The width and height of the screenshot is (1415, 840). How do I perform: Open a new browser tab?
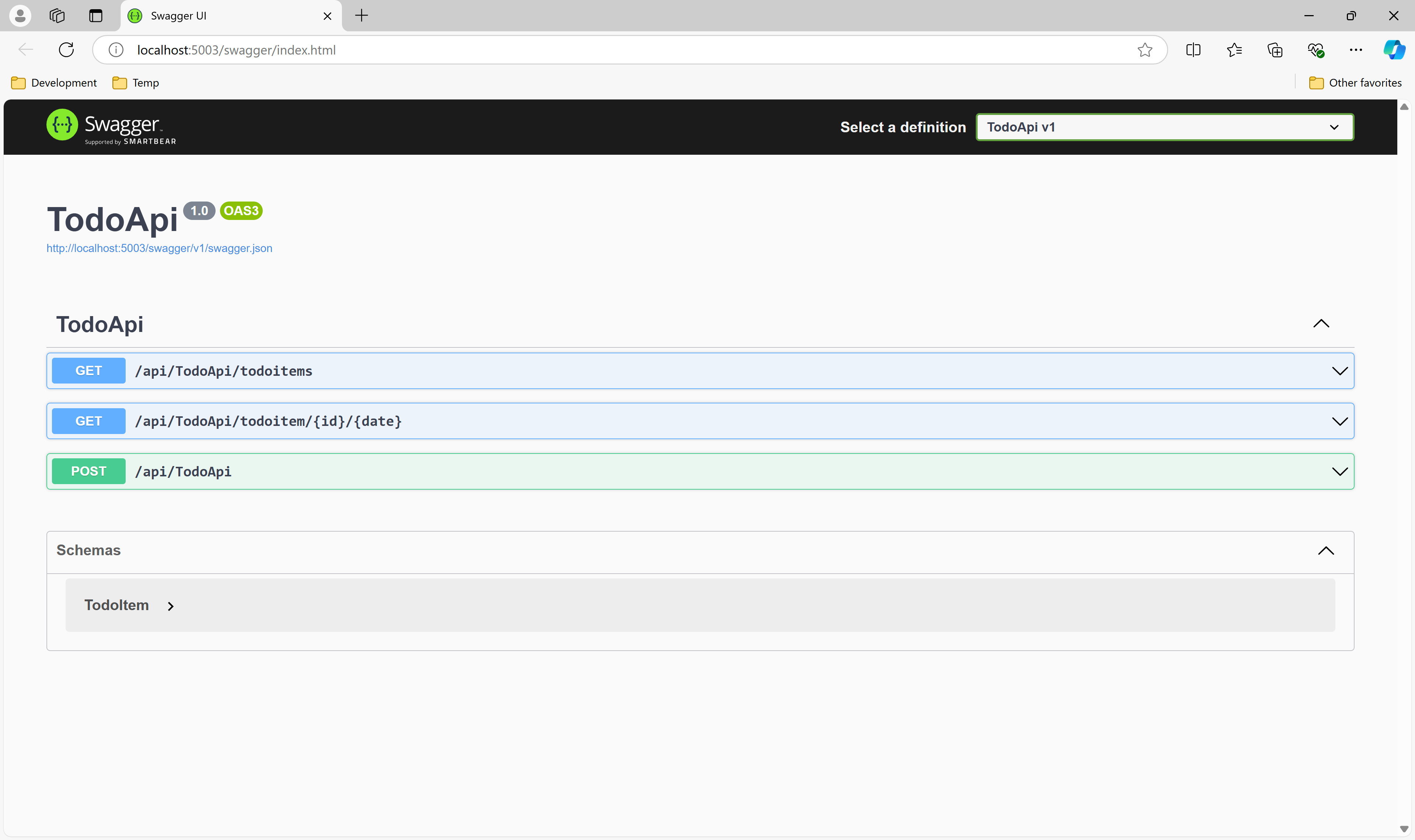[361, 15]
